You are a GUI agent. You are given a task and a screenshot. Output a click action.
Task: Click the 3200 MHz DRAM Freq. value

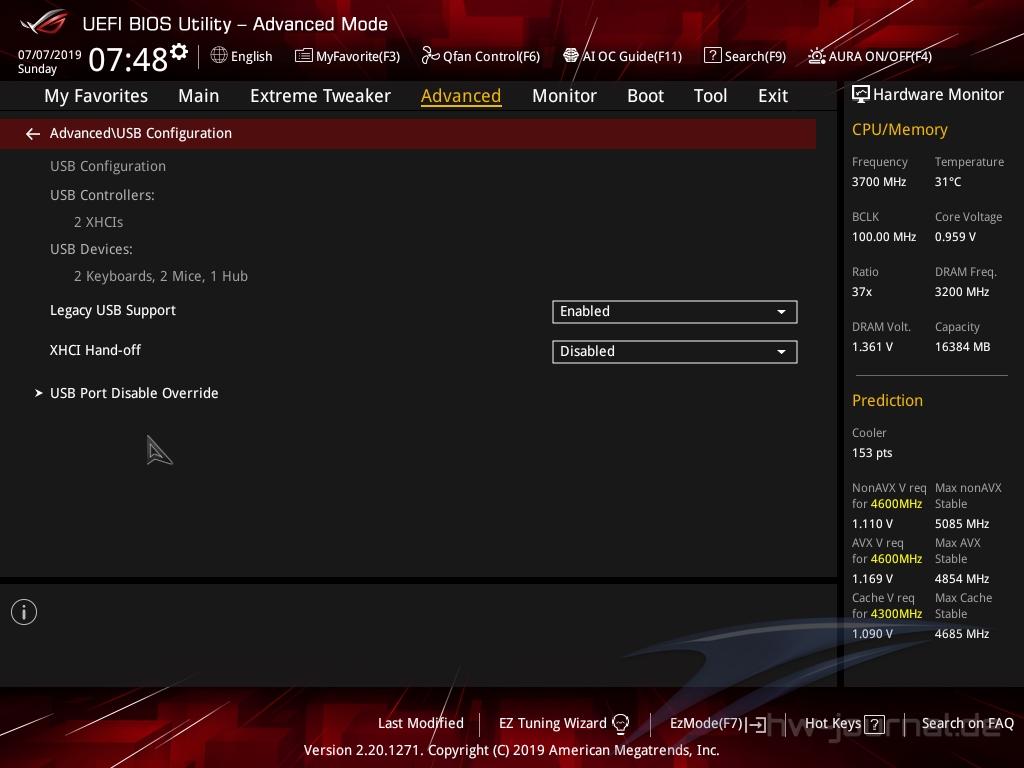[961, 292]
